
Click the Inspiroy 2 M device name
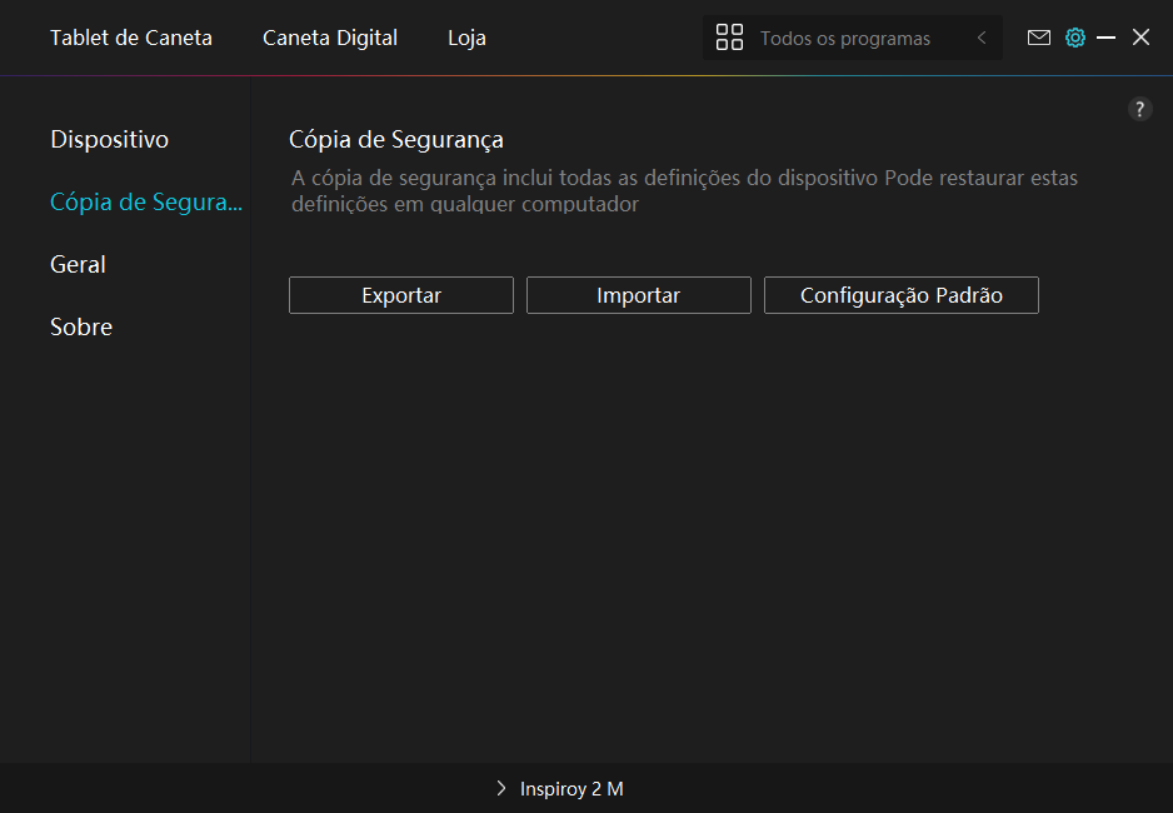point(571,789)
